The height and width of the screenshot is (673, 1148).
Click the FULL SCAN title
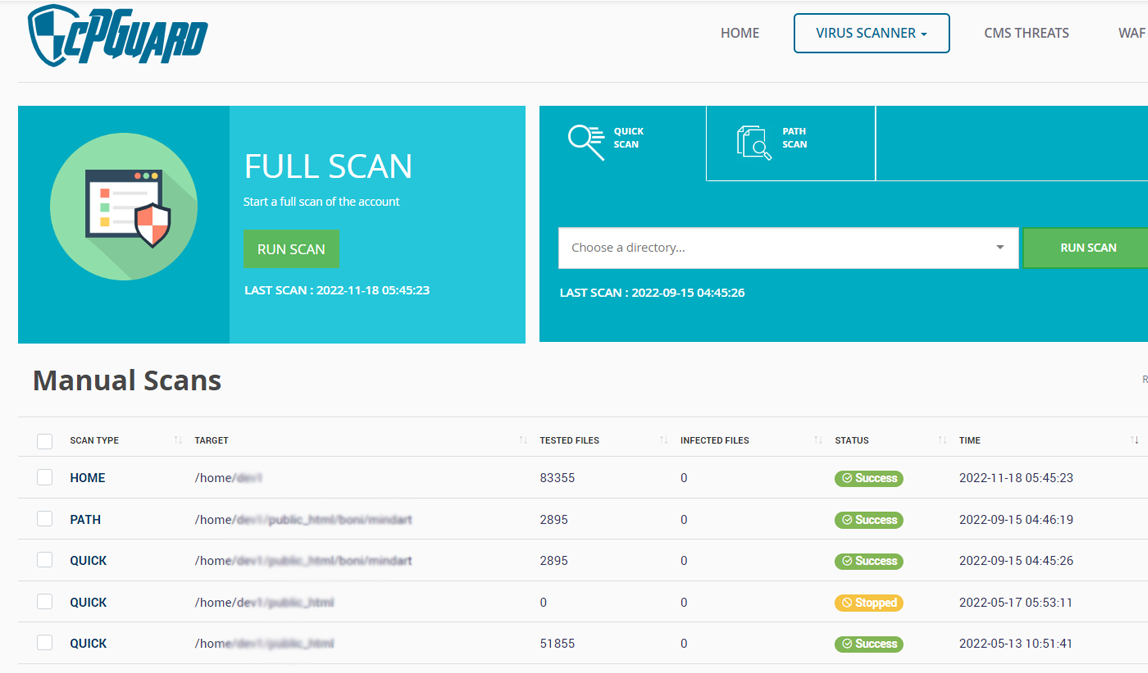[328, 166]
